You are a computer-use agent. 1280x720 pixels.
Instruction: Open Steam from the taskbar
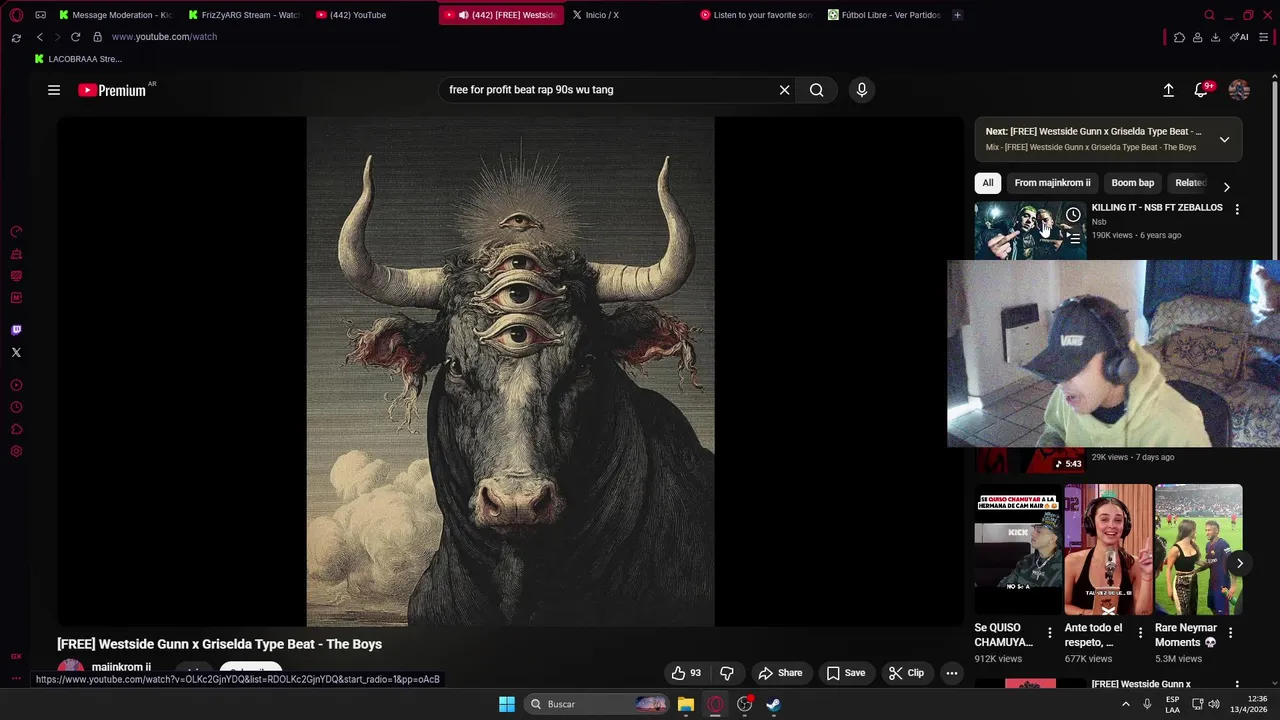pos(773,704)
